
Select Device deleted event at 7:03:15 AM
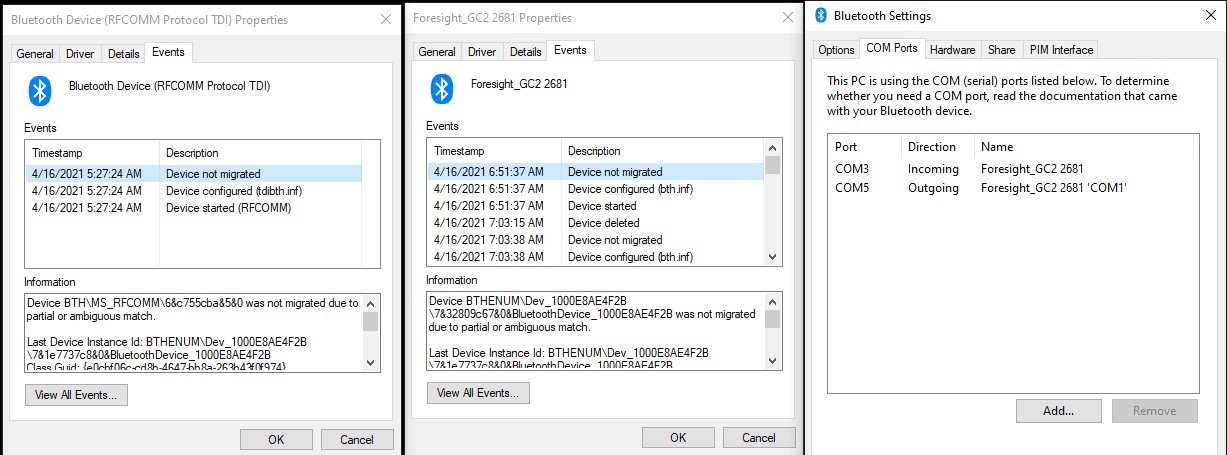596,223
